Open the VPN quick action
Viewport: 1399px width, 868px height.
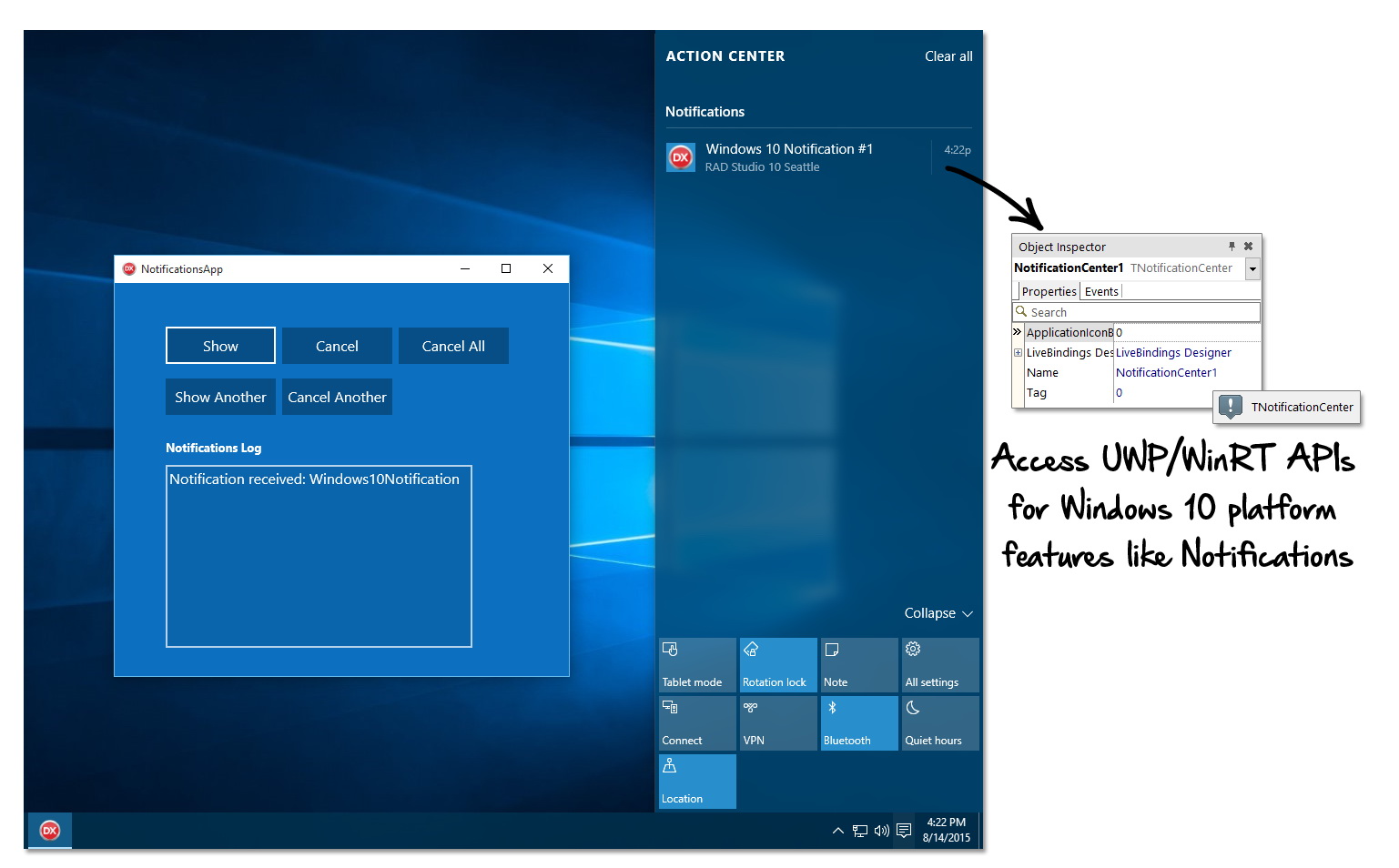pyautogui.click(x=778, y=723)
